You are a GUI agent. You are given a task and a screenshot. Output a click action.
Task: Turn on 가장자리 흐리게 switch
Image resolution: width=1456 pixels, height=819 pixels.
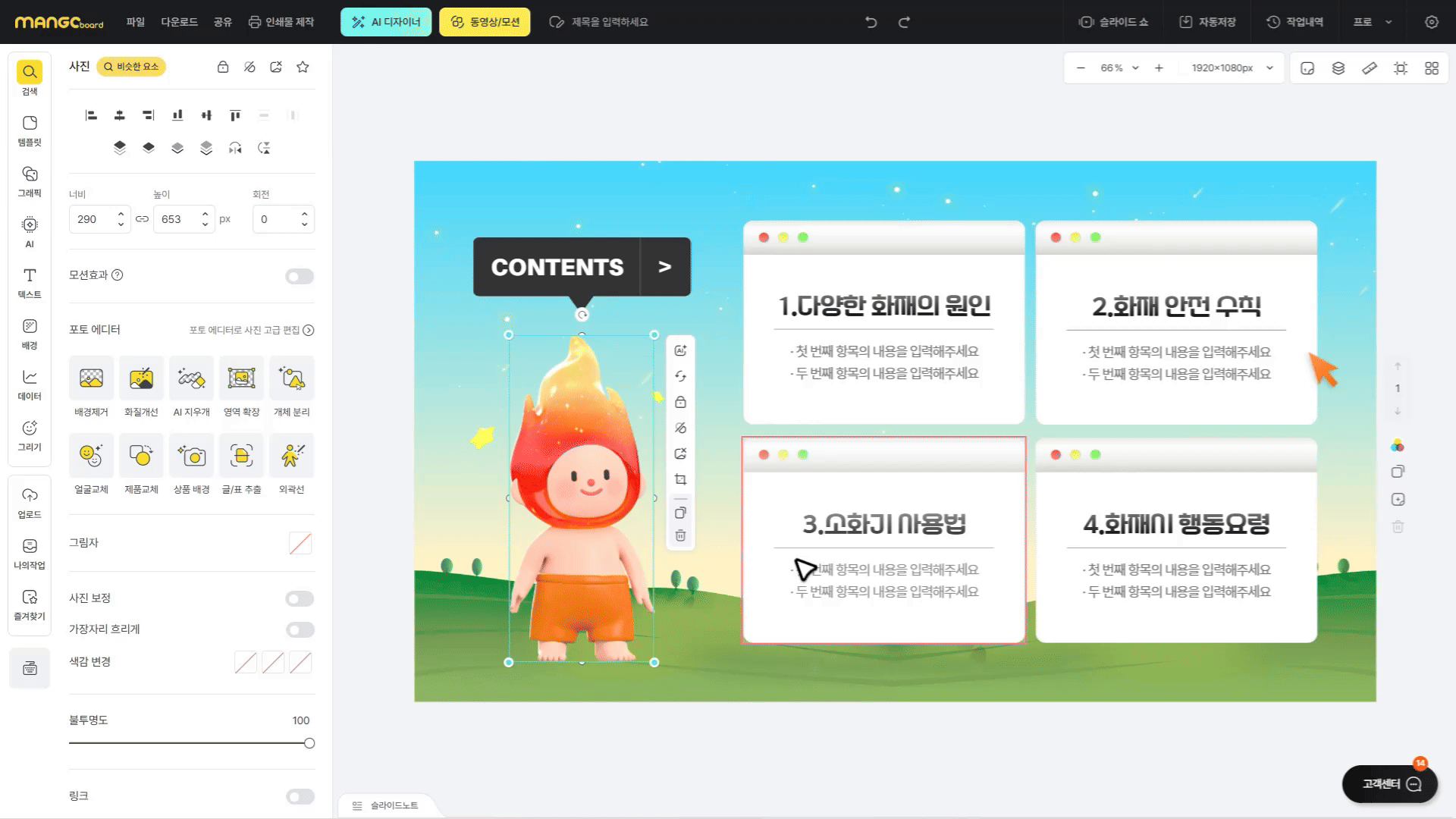pos(300,630)
